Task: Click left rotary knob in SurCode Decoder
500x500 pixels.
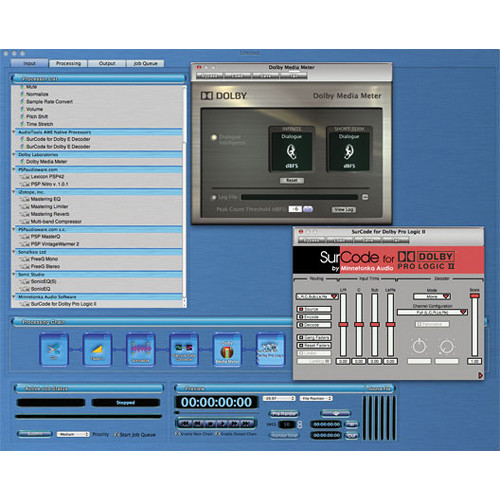Action: [419, 346]
